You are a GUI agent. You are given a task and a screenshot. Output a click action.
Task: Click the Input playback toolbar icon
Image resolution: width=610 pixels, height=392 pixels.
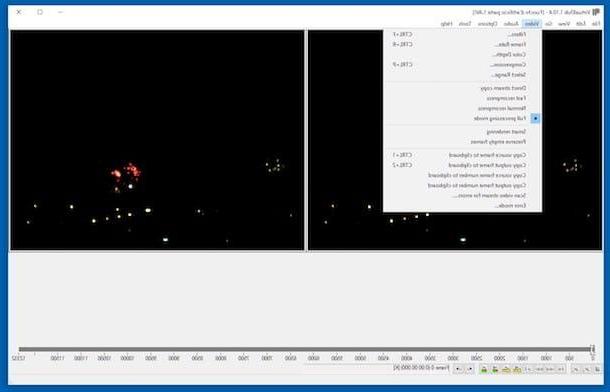pyautogui.click(x=587, y=369)
